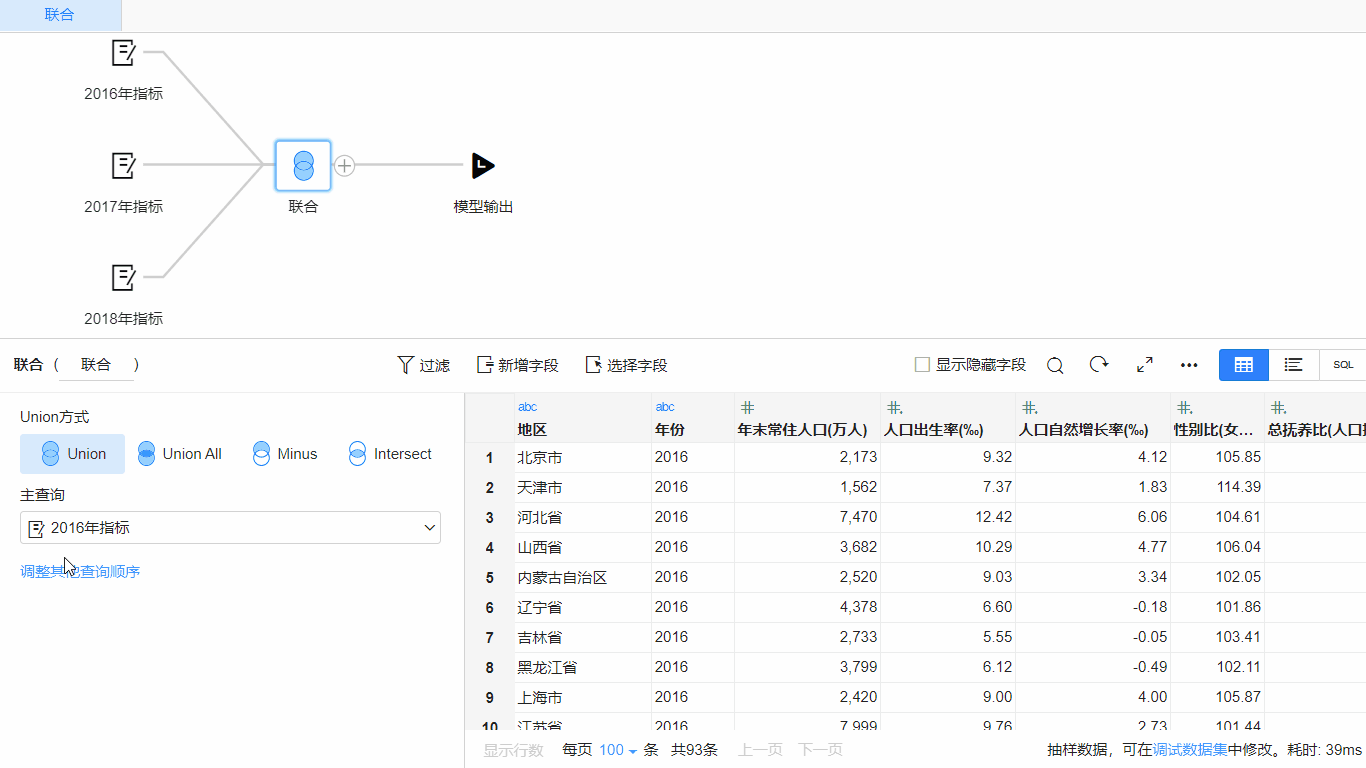Select the 联合 union node
The height and width of the screenshot is (768, 1366).
pos(303,166)
